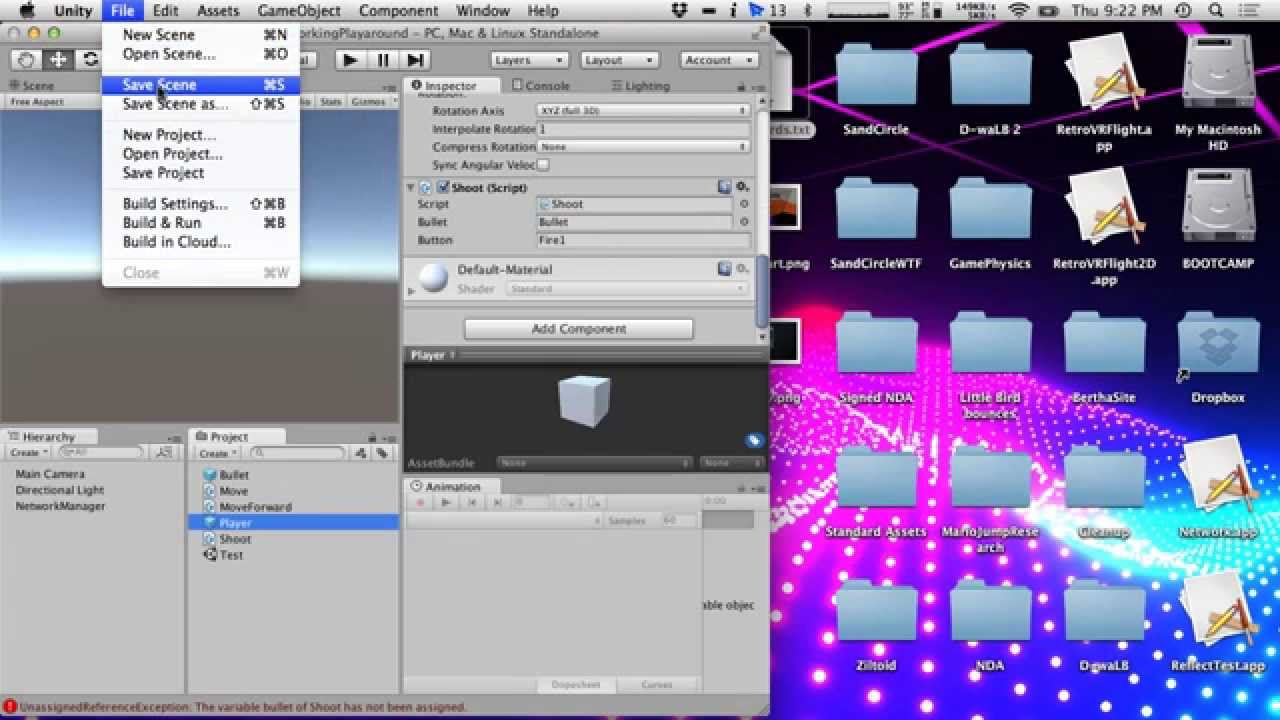Image resolution: width=1280 pixels, height=720 pixels.
Task: Choose Build Settings... from File menu
Action: coord(200,204)
